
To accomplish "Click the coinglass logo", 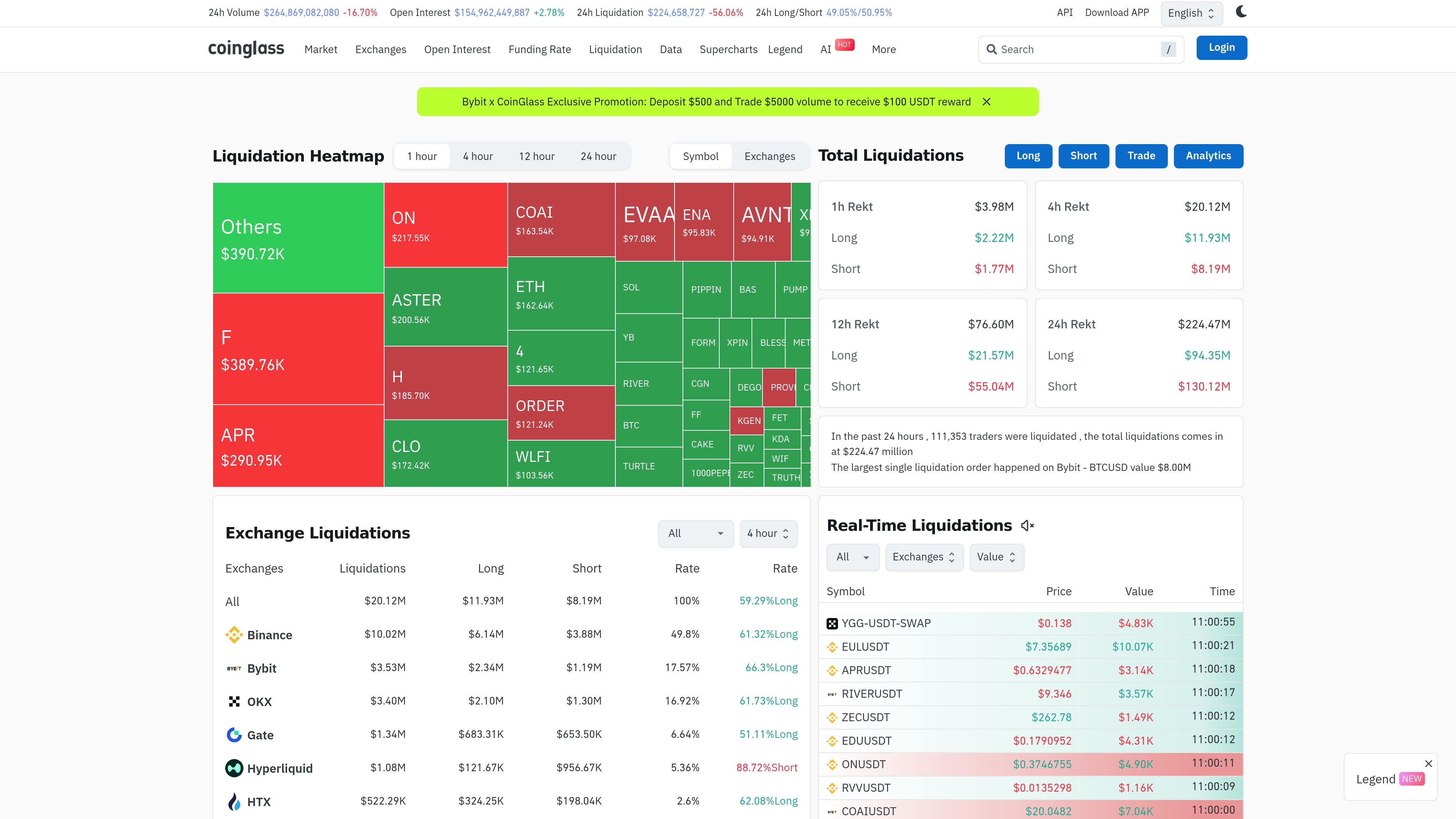I will pyautogui.click(x=246, y=49).
